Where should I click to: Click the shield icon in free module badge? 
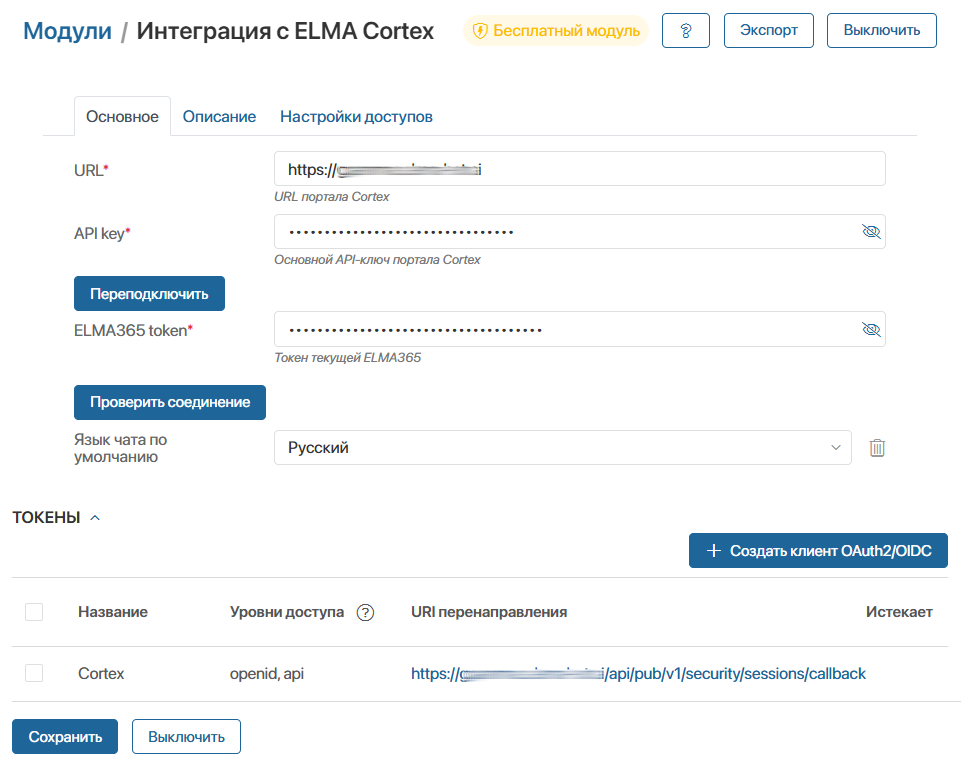480,31
